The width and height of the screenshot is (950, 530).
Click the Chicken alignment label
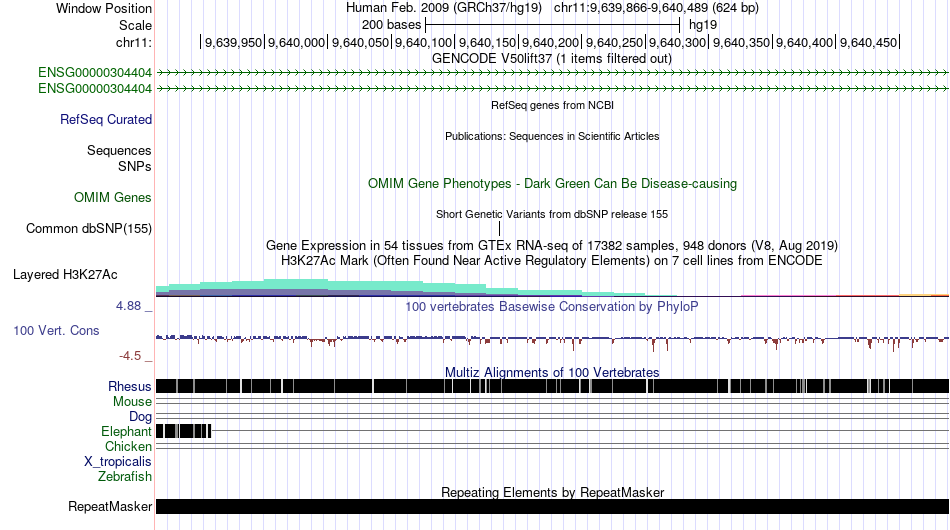128,446
